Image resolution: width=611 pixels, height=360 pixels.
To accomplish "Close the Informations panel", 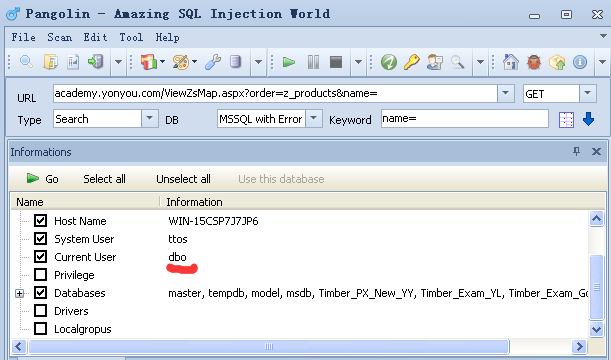I will 596,151.
